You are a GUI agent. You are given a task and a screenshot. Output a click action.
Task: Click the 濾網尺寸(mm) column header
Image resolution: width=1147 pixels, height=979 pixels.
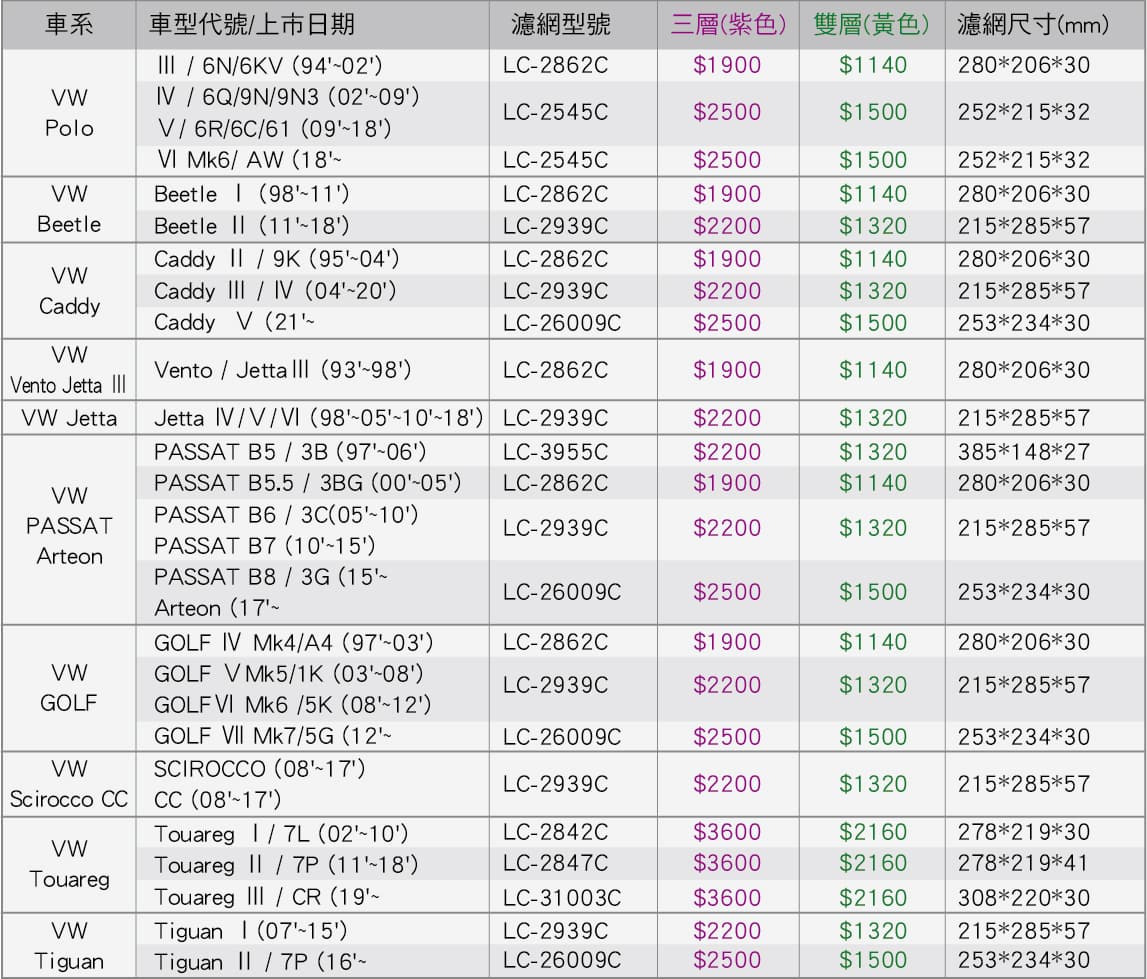tap(1033, 24)
